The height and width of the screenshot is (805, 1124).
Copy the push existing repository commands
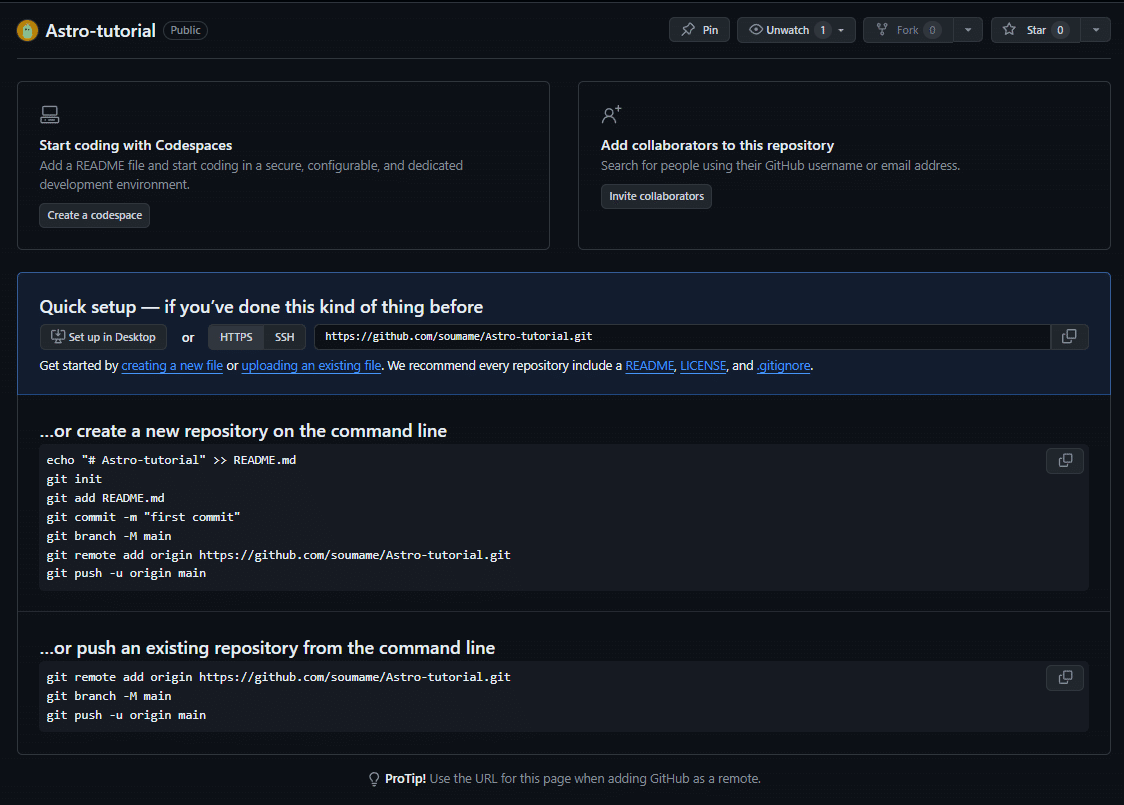(x=1065, y=678)
